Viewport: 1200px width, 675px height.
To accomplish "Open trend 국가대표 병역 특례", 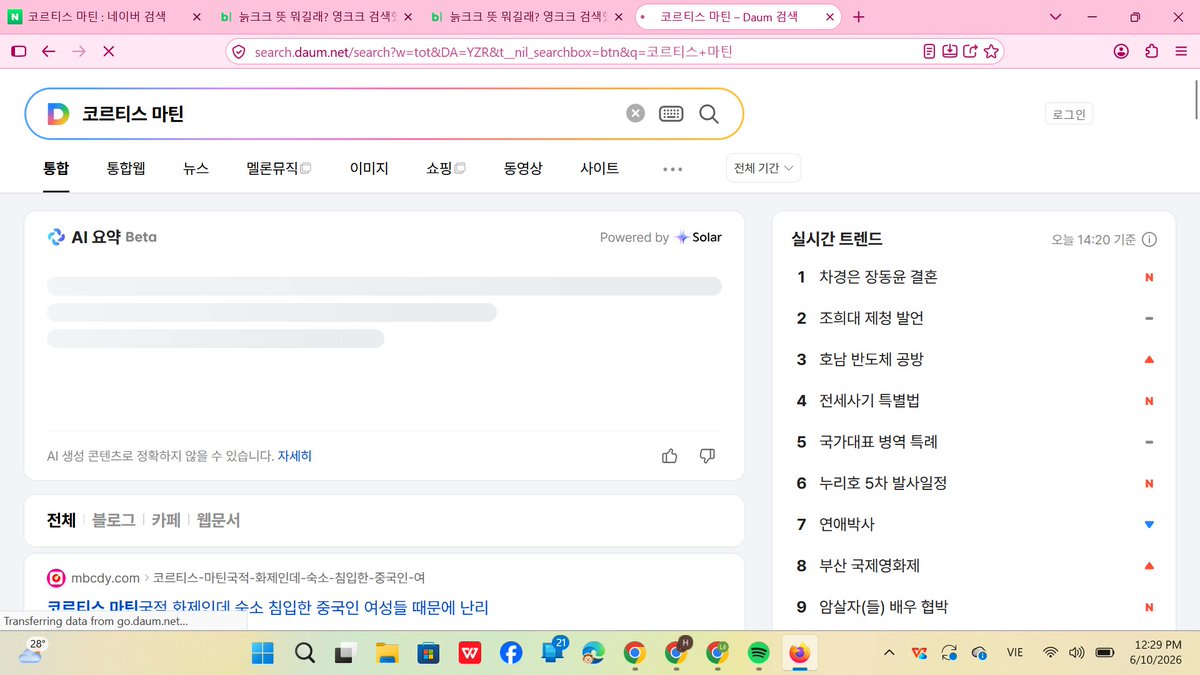I will [x=878, y=441].
